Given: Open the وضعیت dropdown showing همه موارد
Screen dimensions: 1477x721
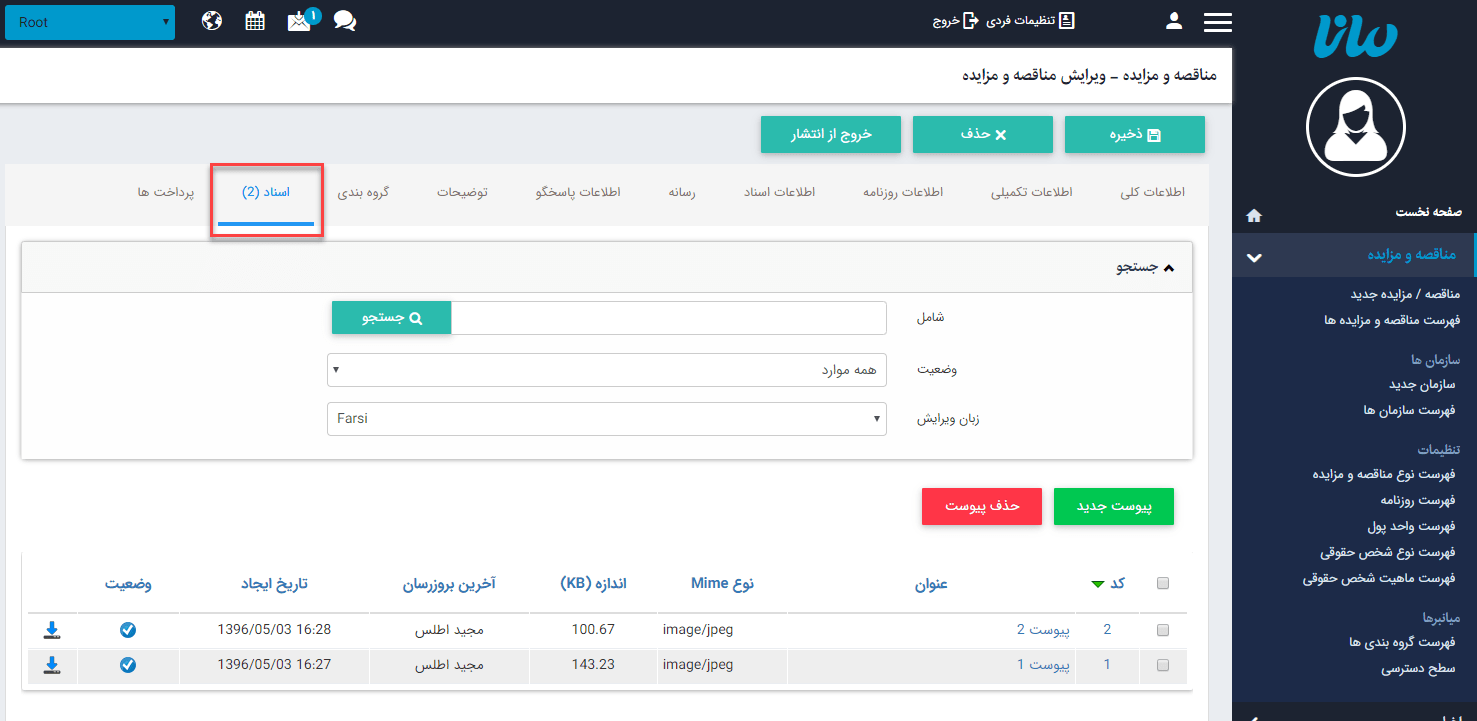Looking at the screenshot, I should point(605,369).
